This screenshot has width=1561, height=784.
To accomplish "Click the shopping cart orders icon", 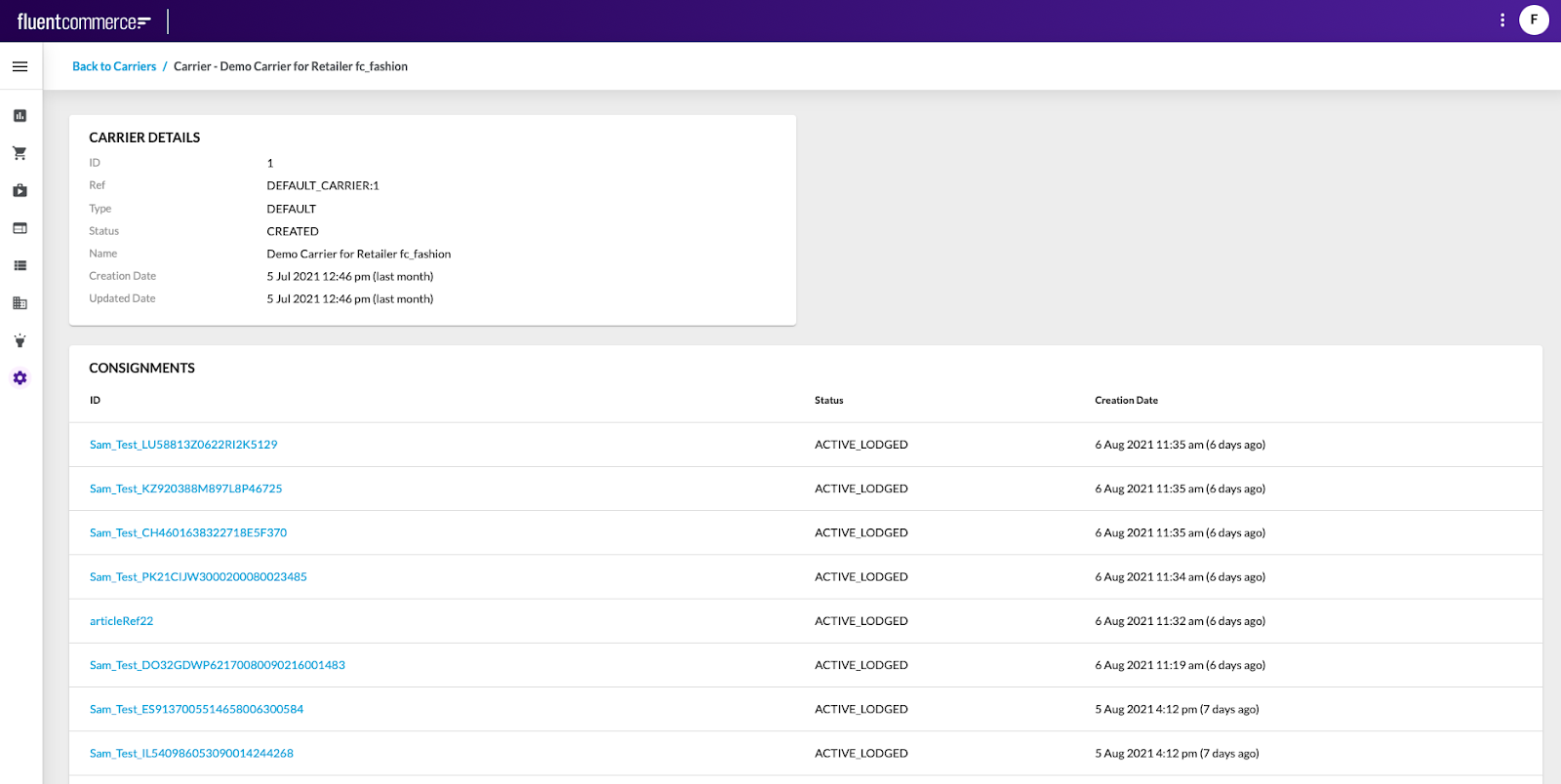I will pos(20,153).
